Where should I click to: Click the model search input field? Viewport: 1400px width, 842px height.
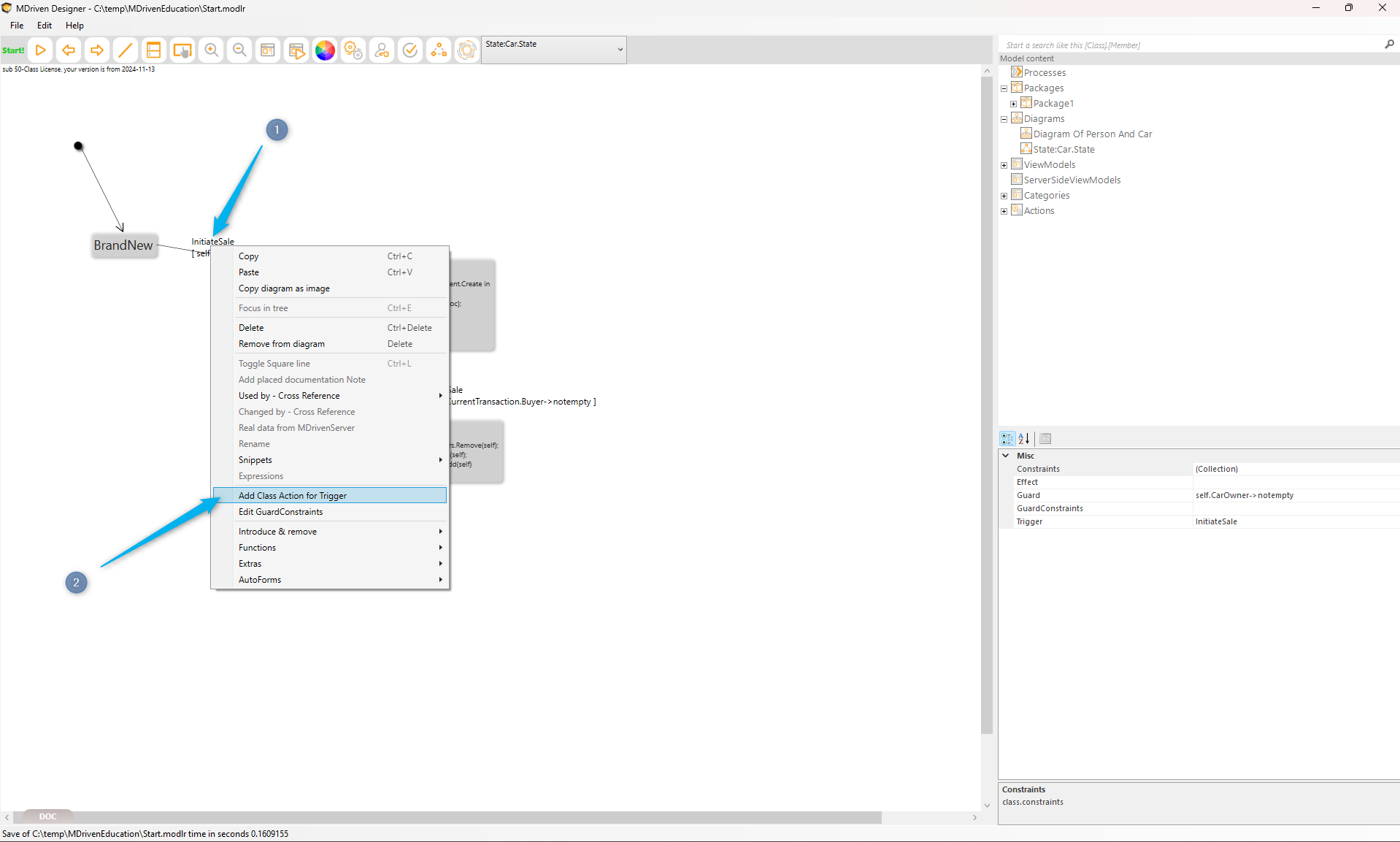point(1190,45)
